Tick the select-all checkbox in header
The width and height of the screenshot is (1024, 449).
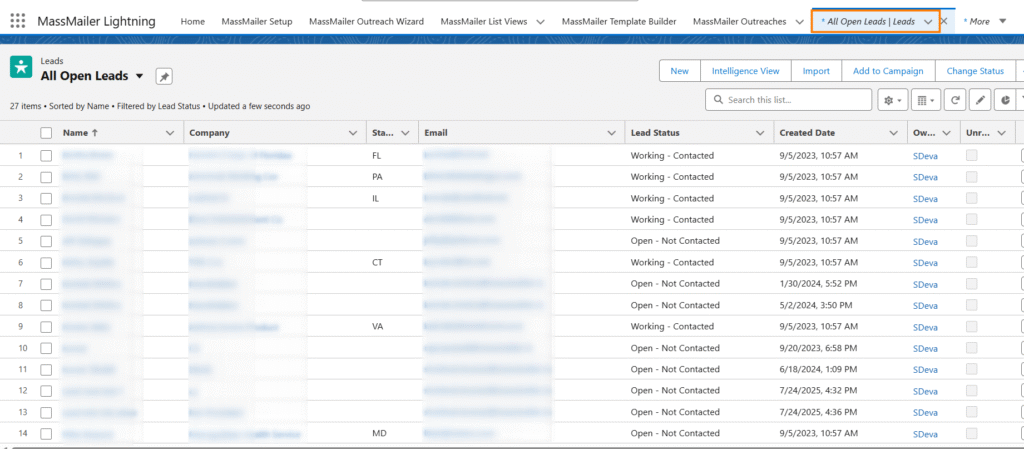coord(46,133)
